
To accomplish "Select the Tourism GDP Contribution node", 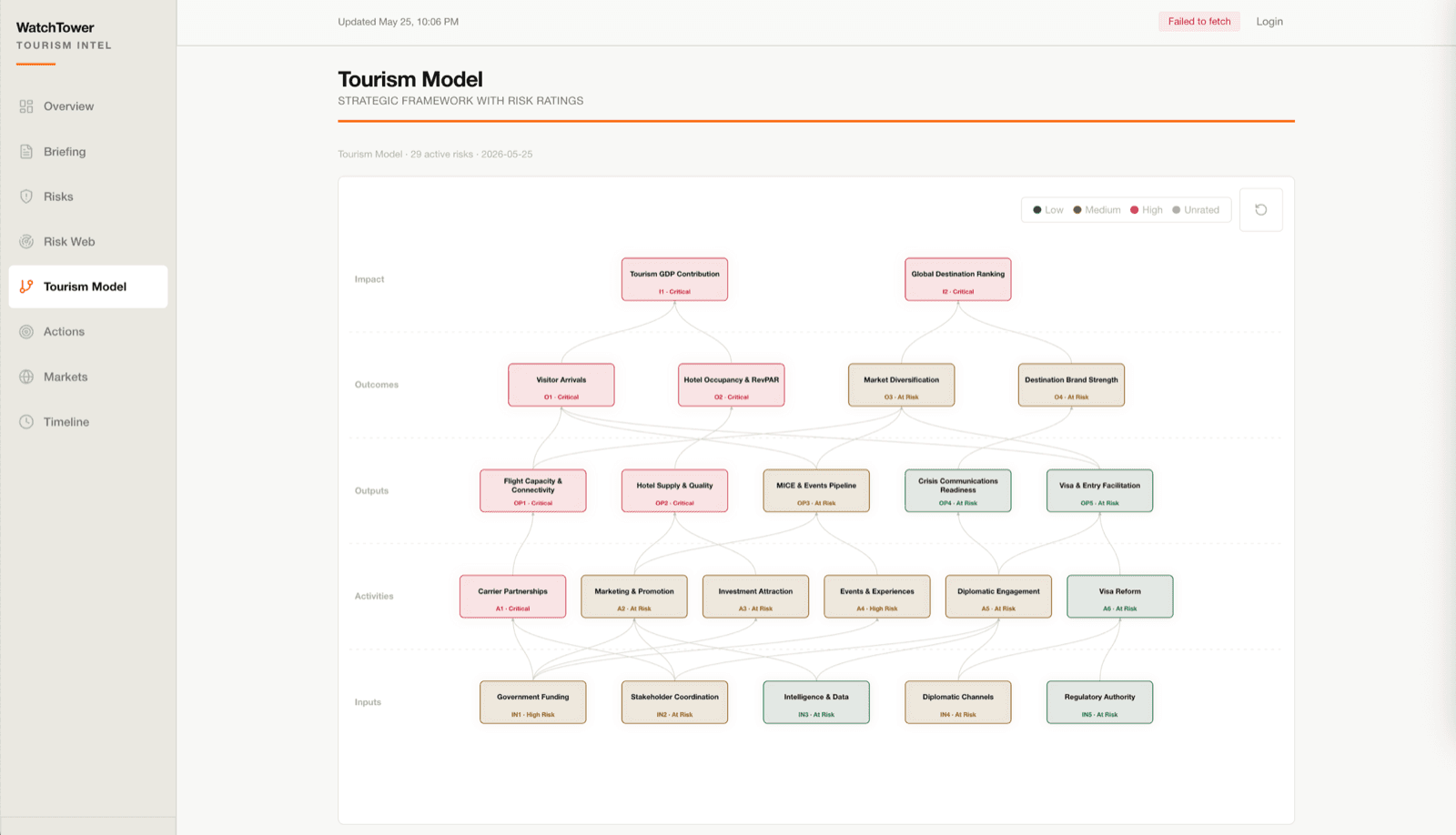I will pos(674,279).
